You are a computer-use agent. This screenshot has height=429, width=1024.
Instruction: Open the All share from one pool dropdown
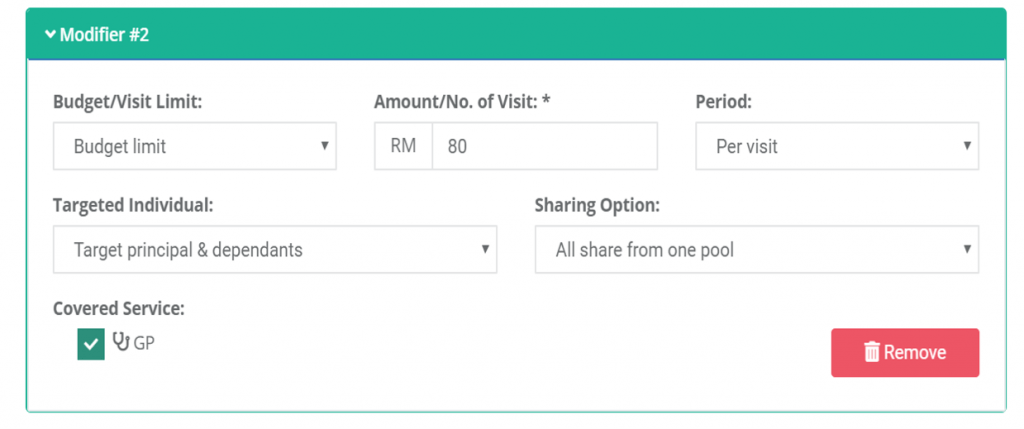(756, 250)
